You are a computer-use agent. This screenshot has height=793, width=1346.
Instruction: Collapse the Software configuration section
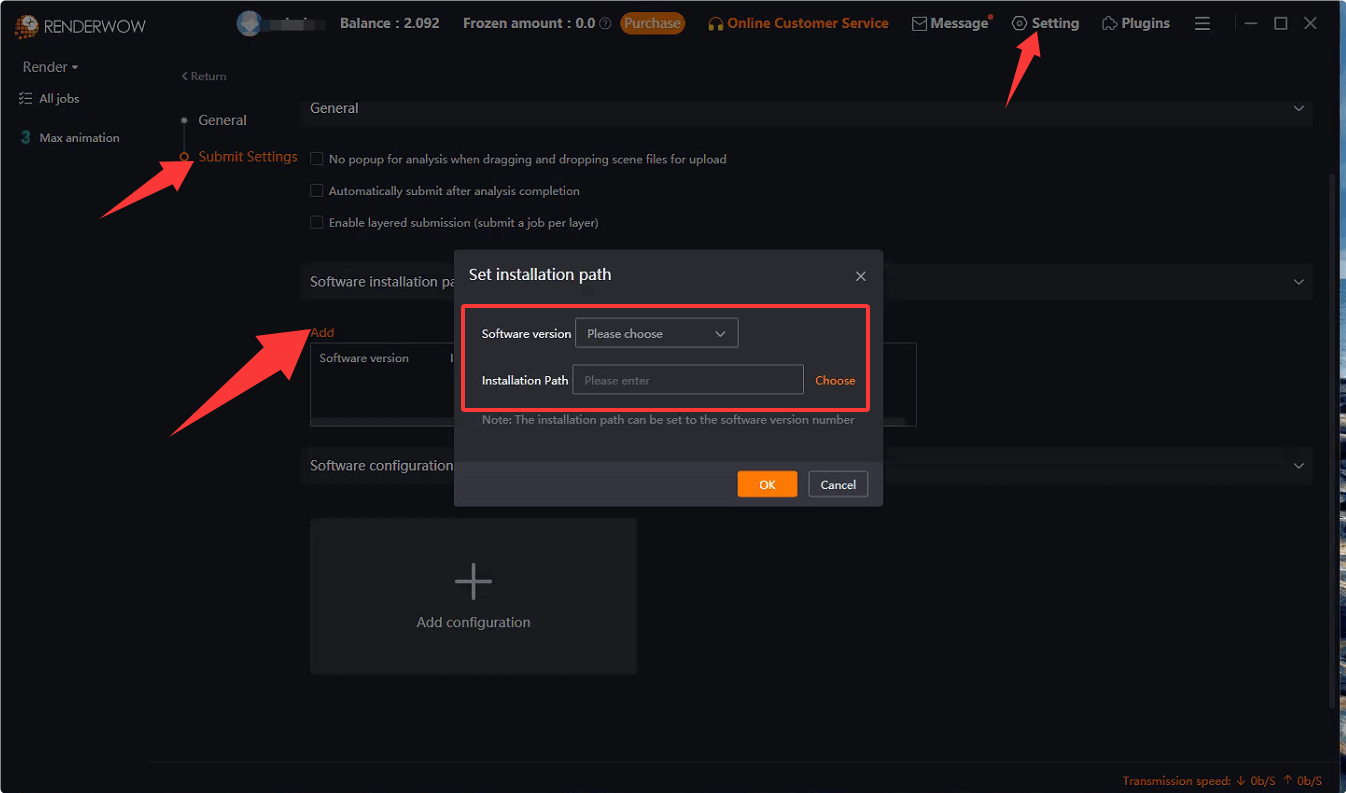(1298, 464)
